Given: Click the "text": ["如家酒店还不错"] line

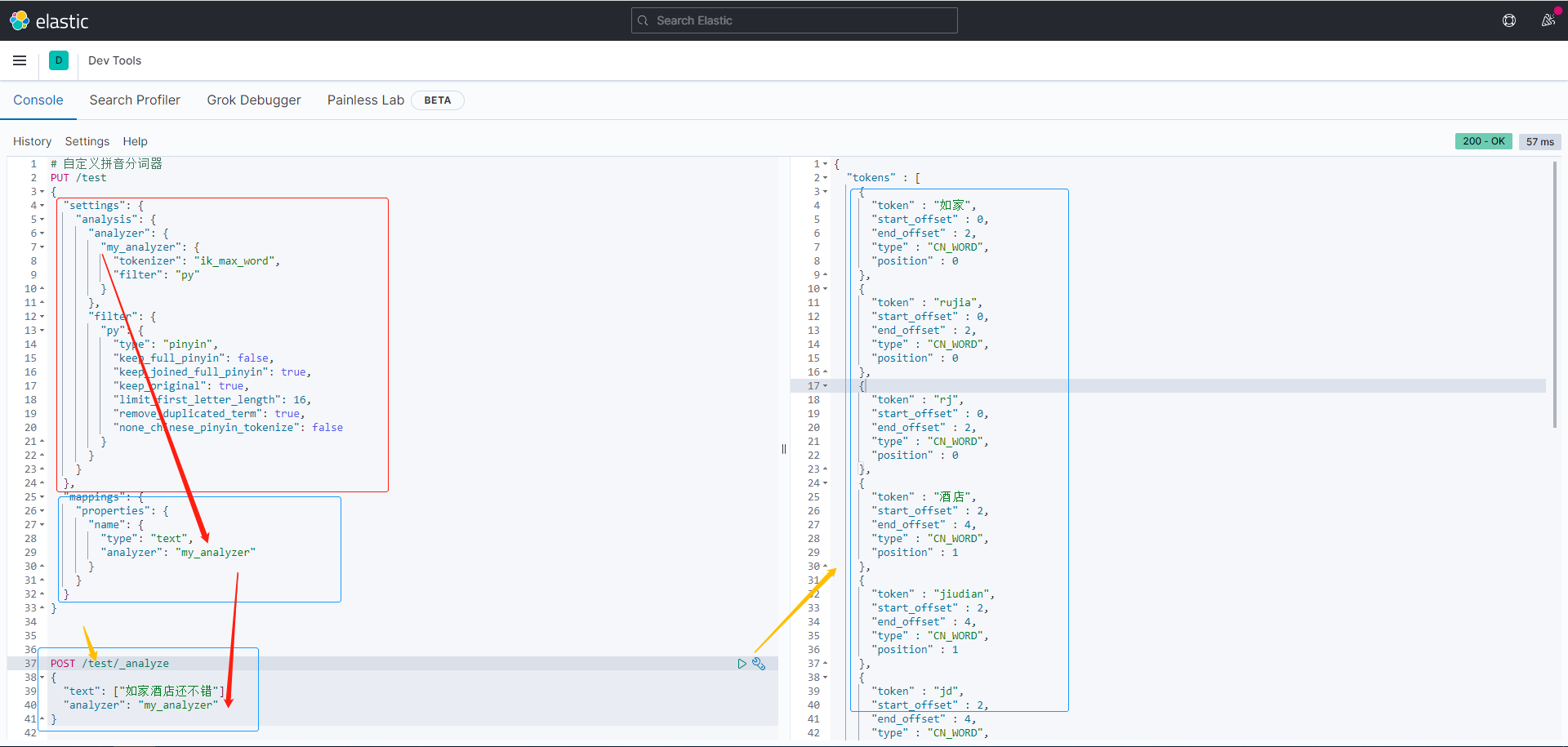Looking at the screenshot, I should pos(144,691).
